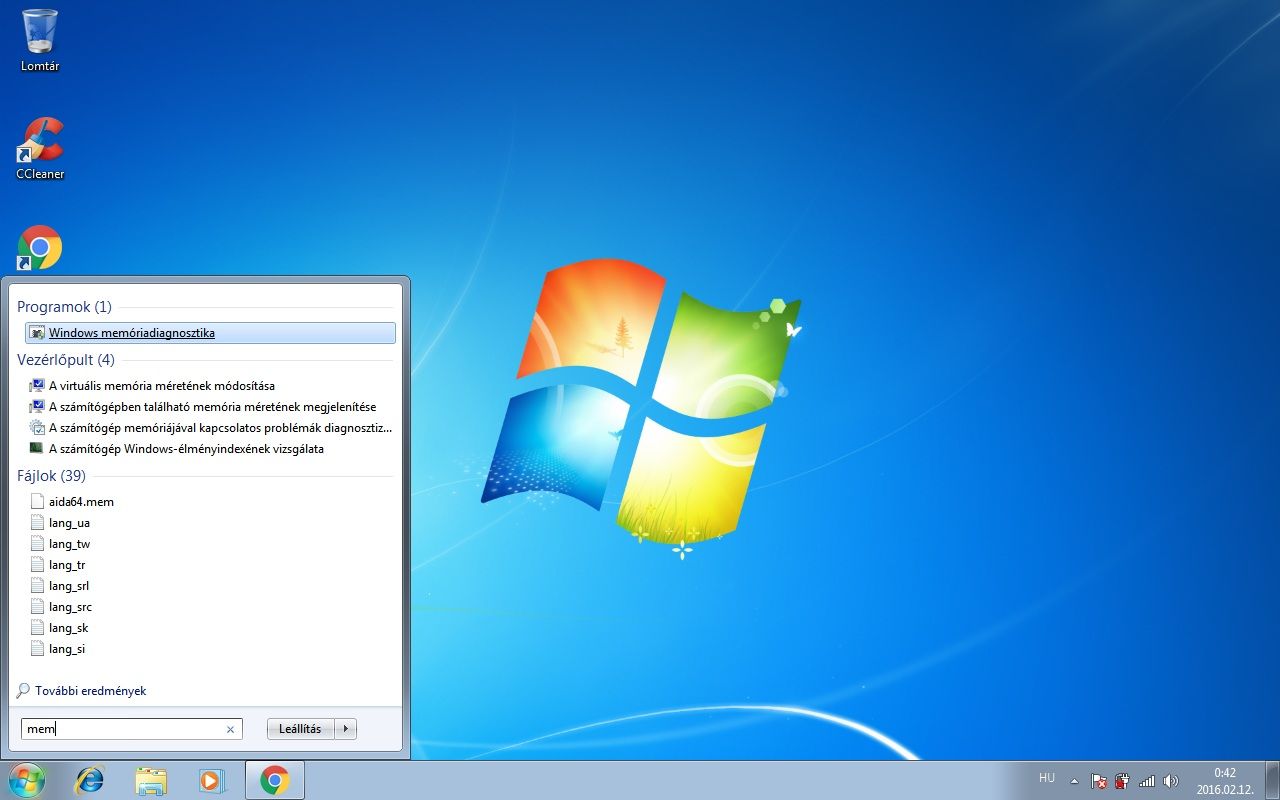Open 'A virtuális memória méretének módosítása'
The width and height of the screenshot is (1280, 800).
click(x=161, y=385)
